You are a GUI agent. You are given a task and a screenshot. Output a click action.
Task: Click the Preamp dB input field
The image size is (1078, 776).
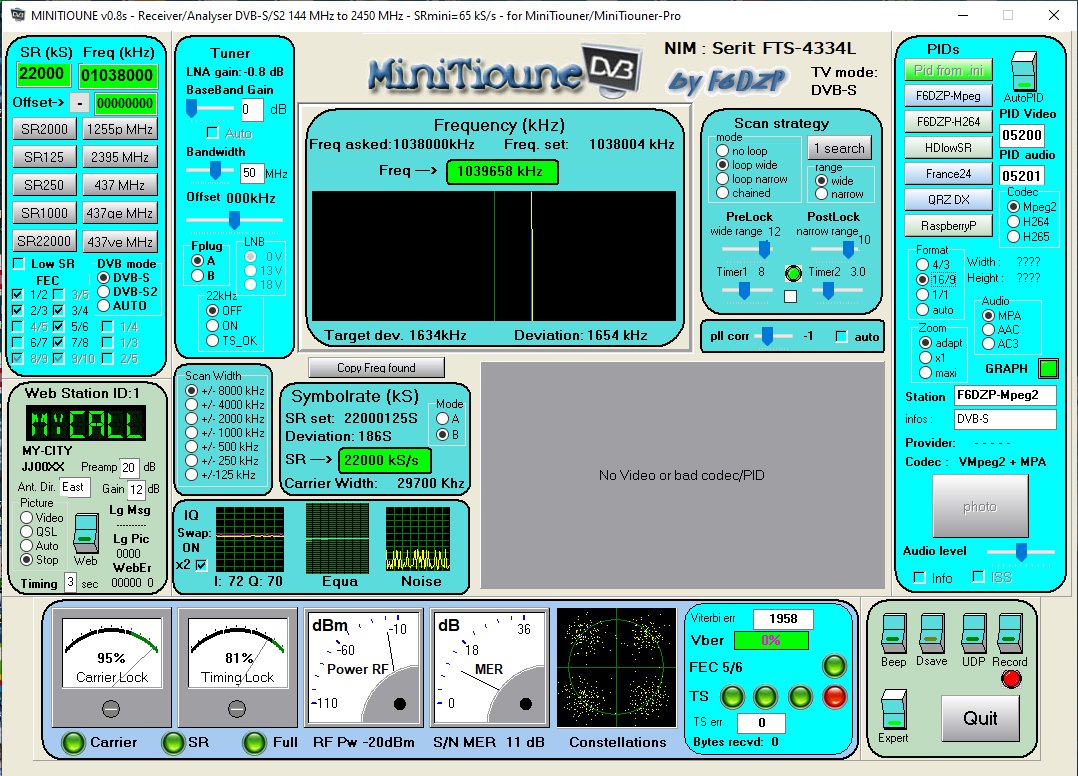(x=129, y=467)
